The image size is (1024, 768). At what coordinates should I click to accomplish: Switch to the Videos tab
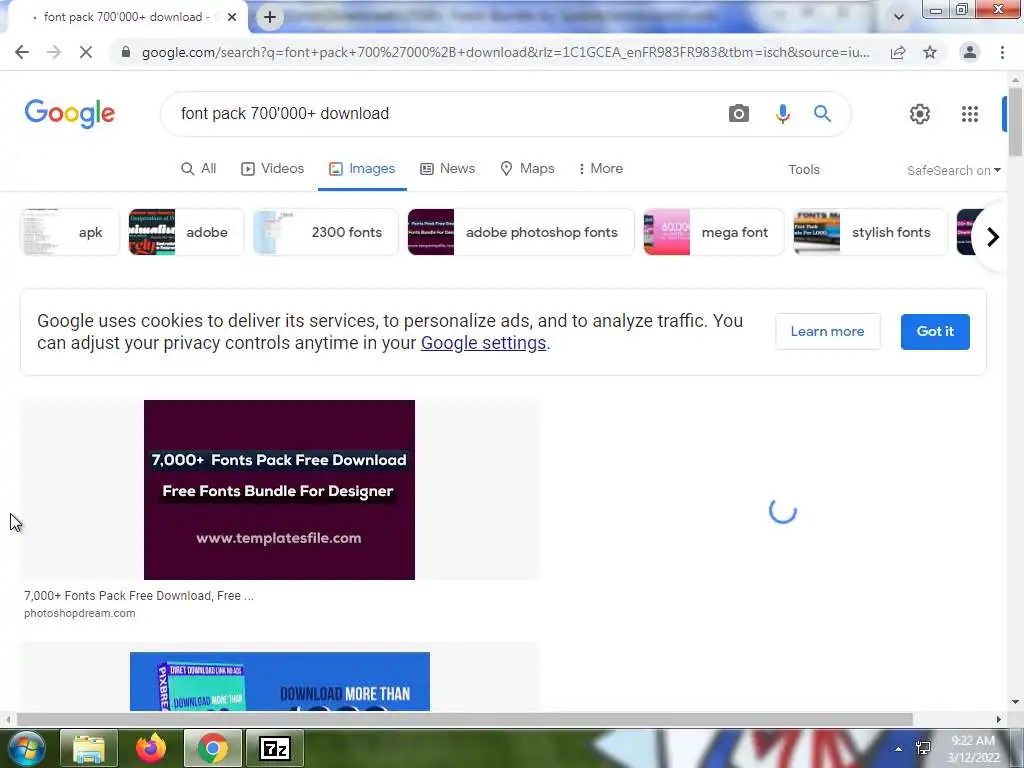click(273, 168)
